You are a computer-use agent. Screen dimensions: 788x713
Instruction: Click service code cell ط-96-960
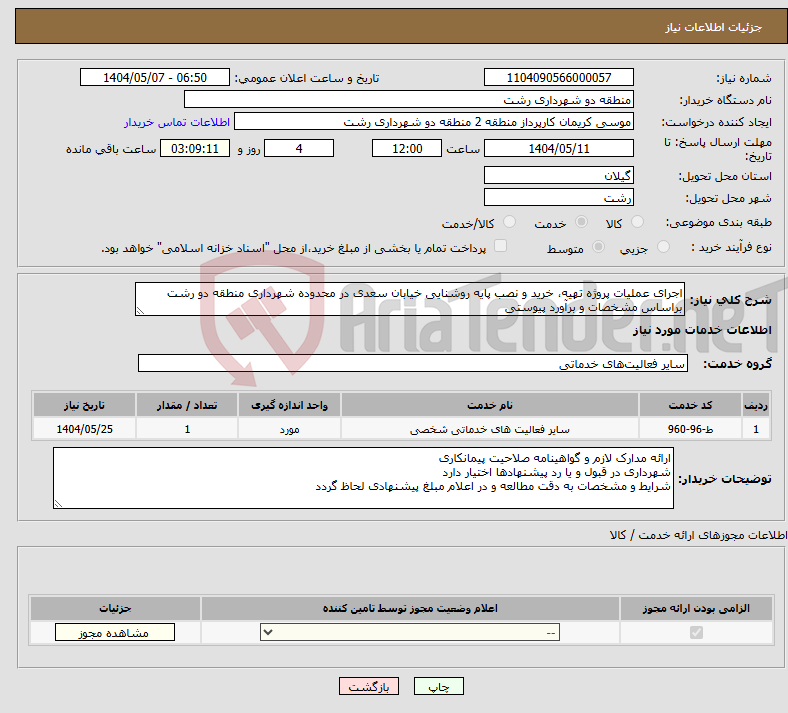[691, 429]
